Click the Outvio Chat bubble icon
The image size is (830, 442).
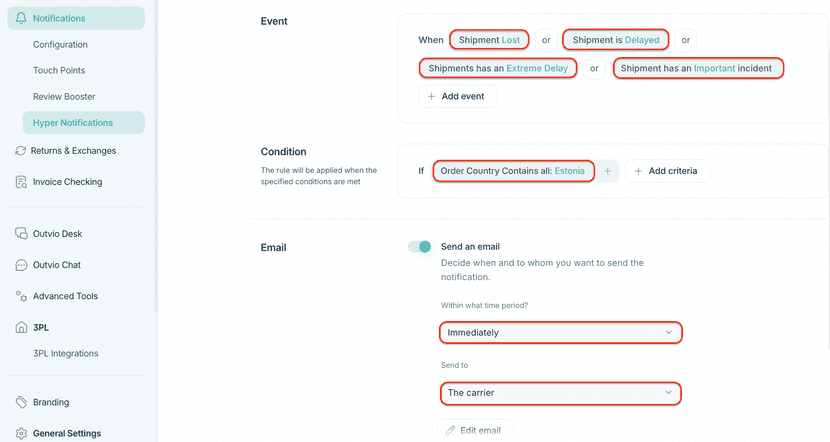click(21, 265)
